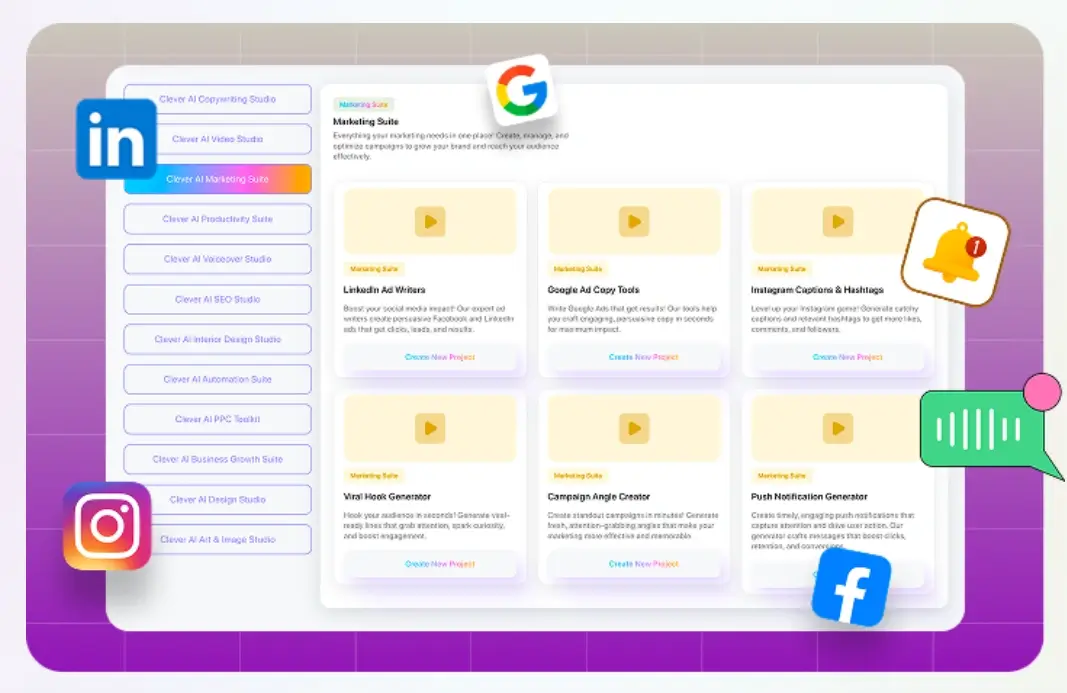1067x693 pixels.
Task: Open Clever AI Productivity Suite
Action: click(x=218, y=219)
